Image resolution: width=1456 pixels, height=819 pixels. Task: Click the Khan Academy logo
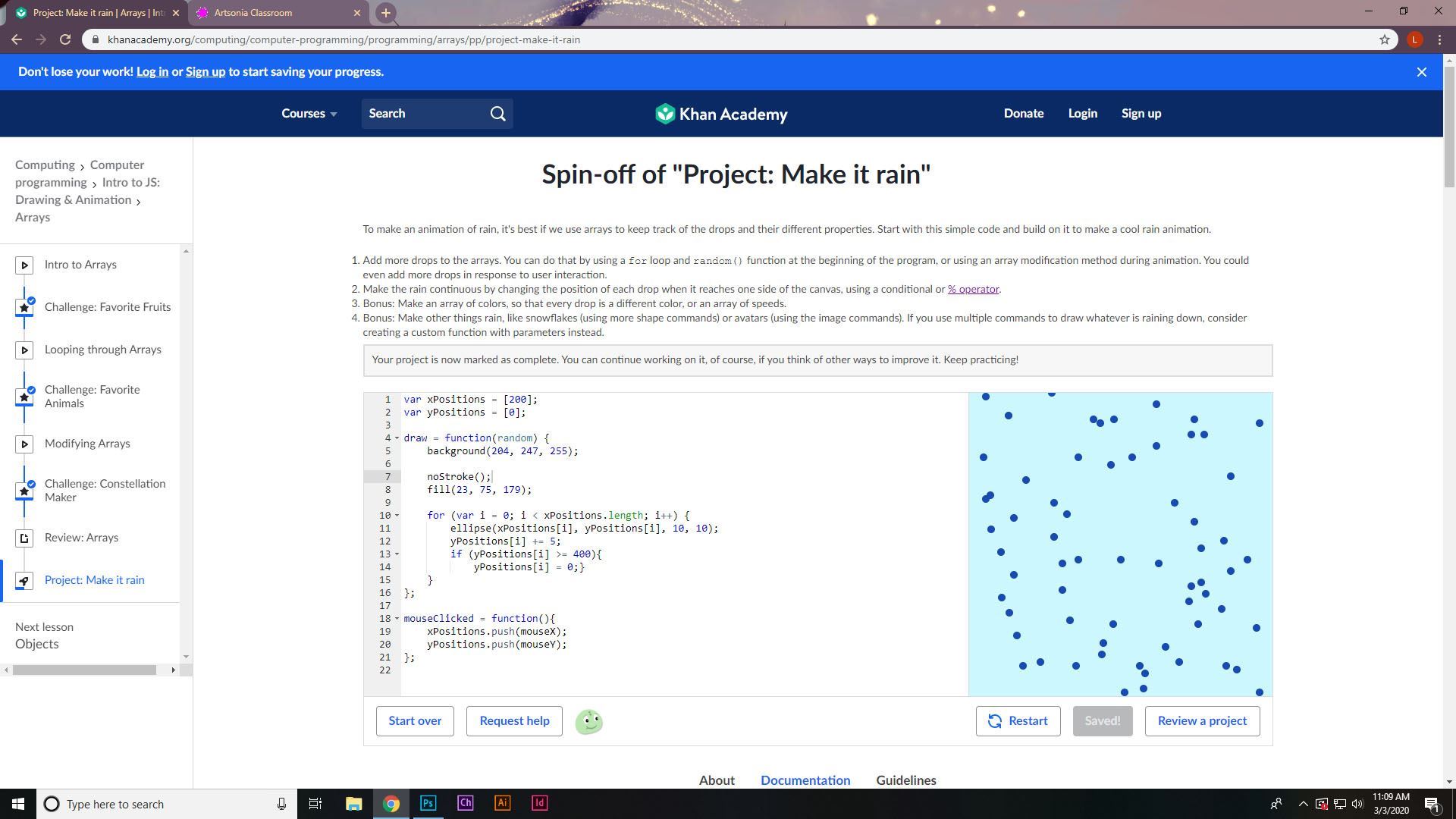click(721, 114)
